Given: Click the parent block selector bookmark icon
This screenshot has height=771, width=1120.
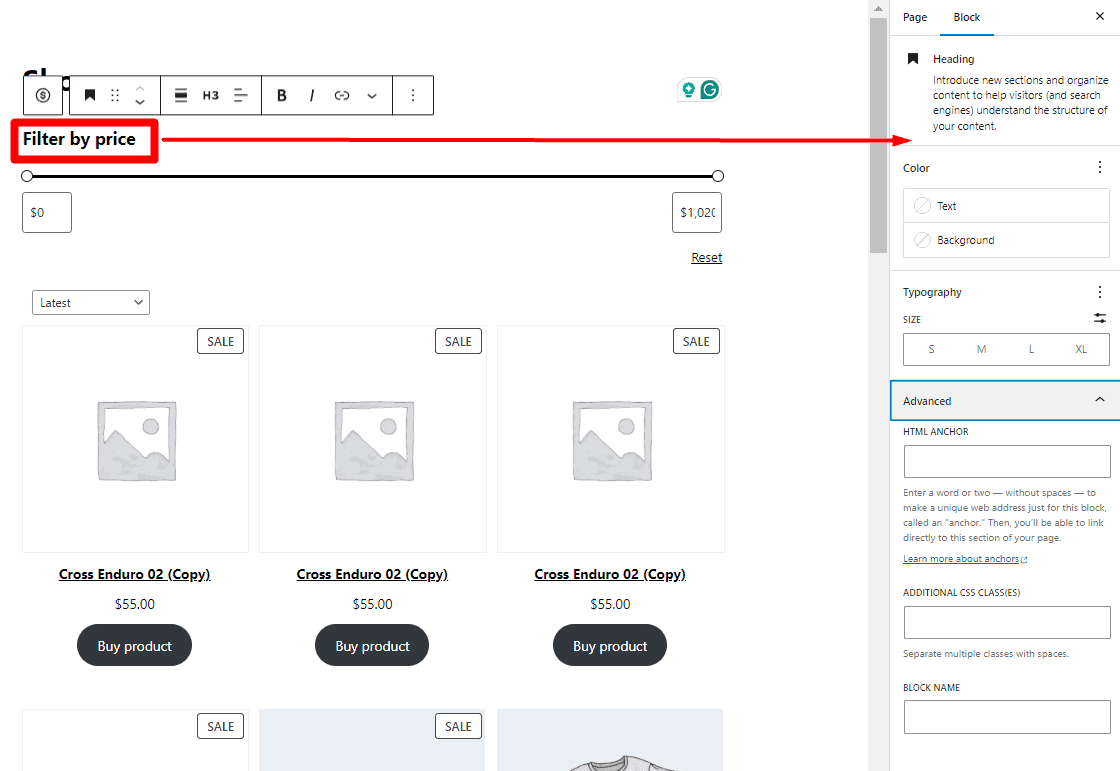Looking at the screenshot, I should coord(89,95).
